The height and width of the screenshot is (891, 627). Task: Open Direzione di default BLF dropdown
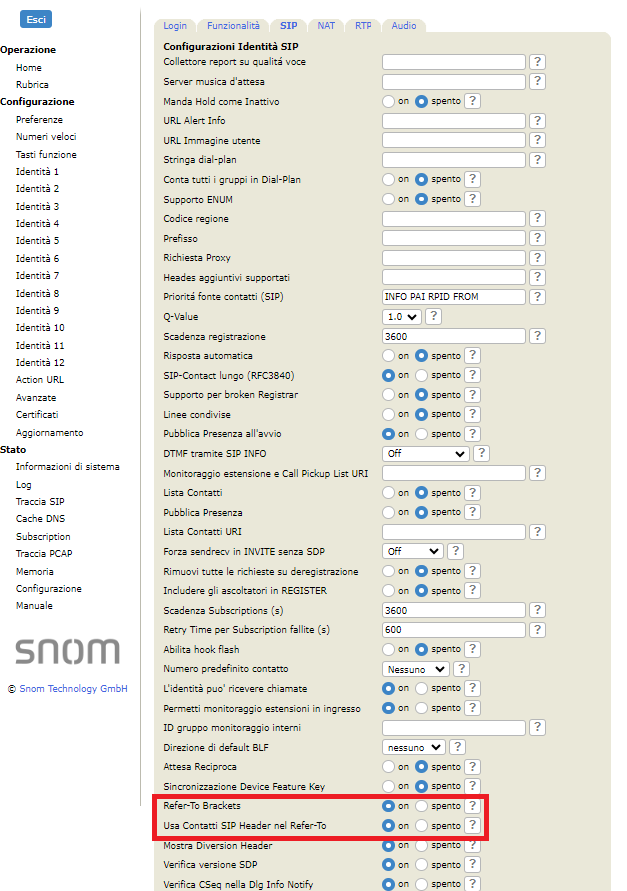(x=414, y=747)
